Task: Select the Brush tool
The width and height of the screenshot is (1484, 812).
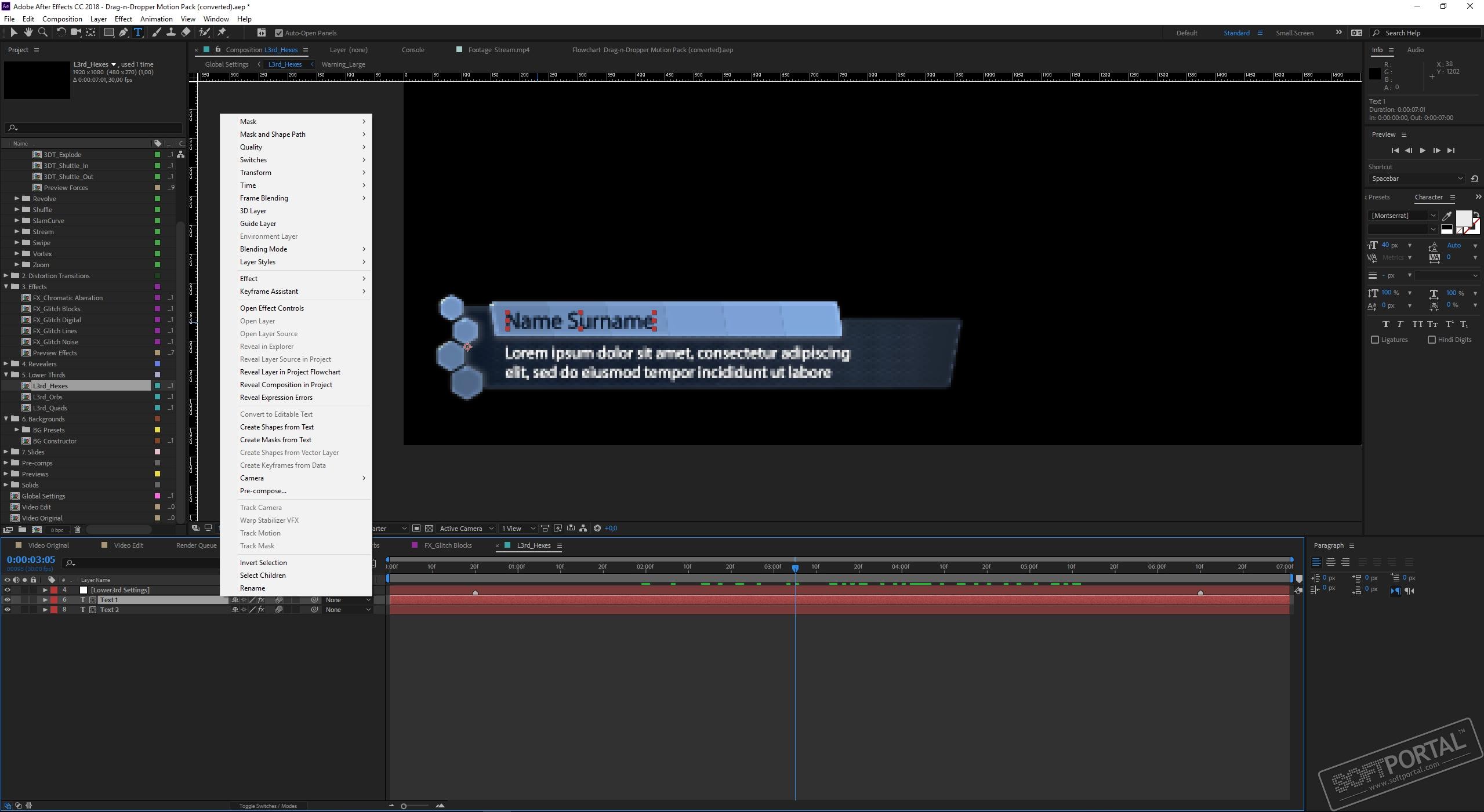Action: pyautogui.click(x=156, y=32)
